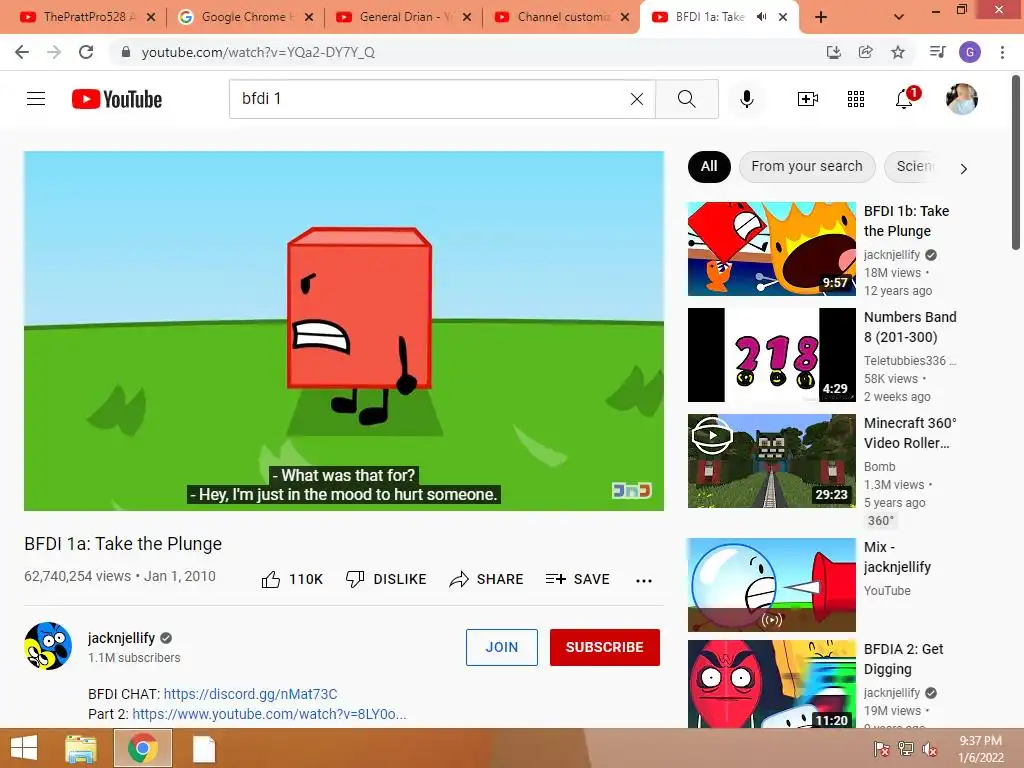
Task: Go forward with the browser forward arrow
Action: point(54,52)
